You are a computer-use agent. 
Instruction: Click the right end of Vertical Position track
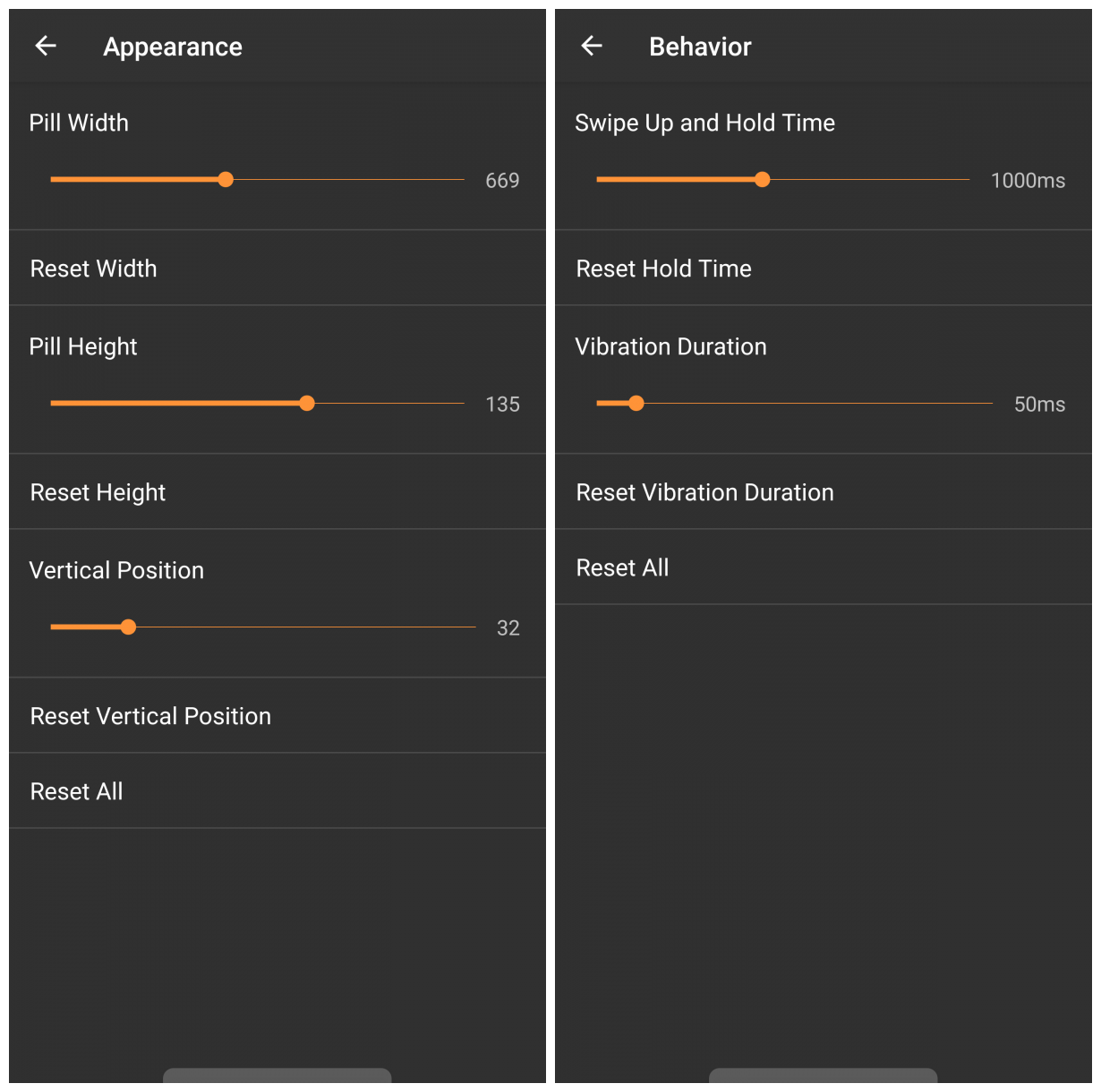coord(474,627)
